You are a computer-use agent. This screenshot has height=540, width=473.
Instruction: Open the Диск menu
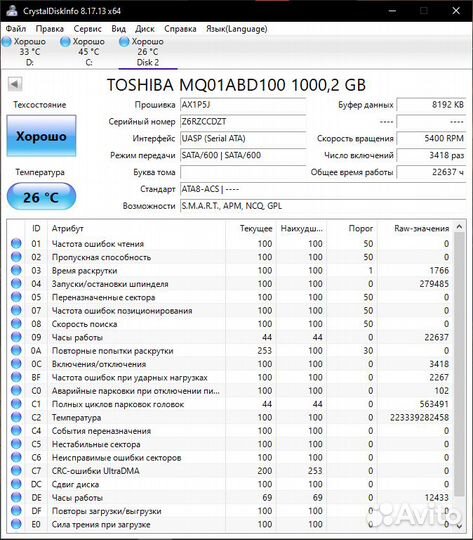[x=145, y=29]
